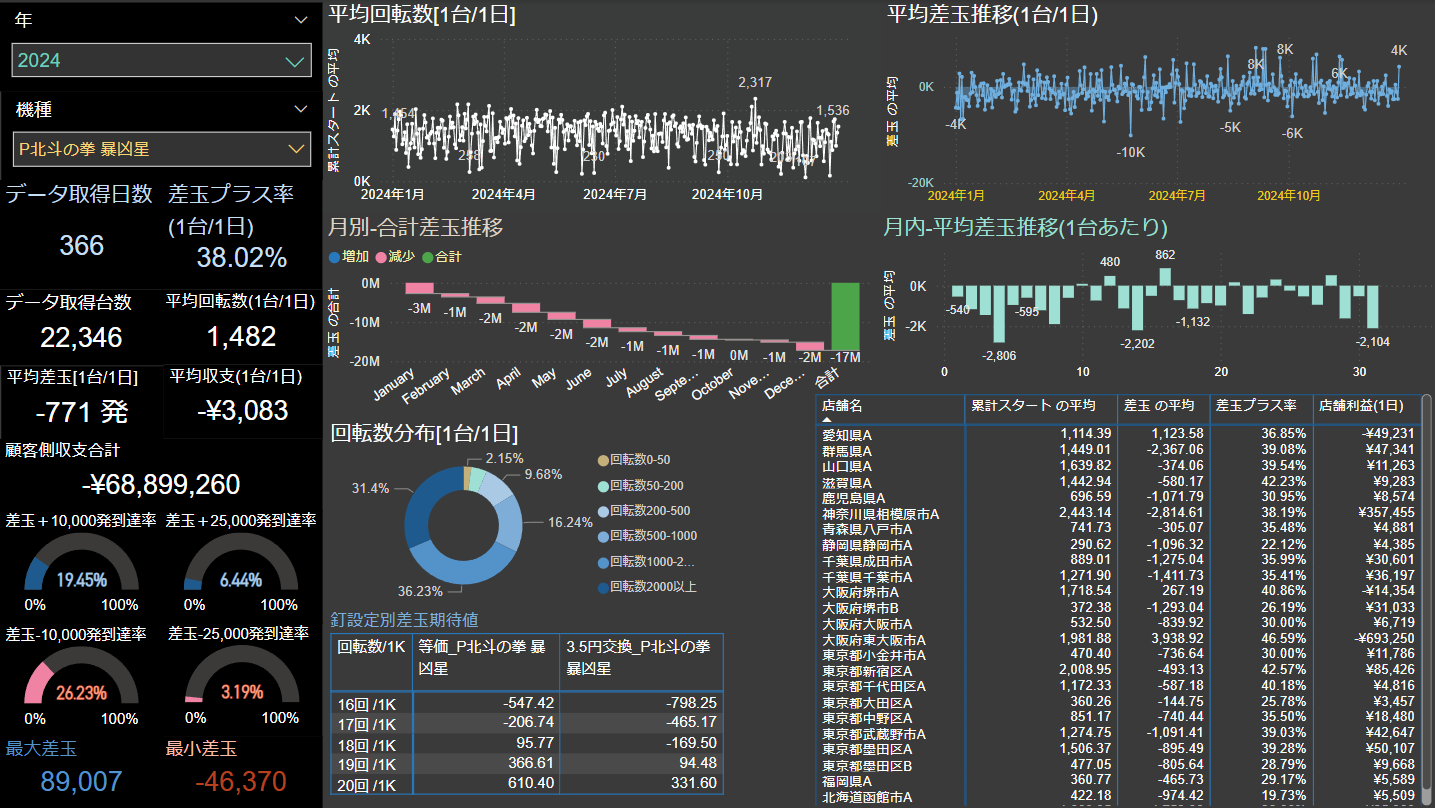The height and width of the screenshot is (808, 1435).
Task: Click the 減少 legend marker
Action: pyautogui.click(x=381, y=257)
